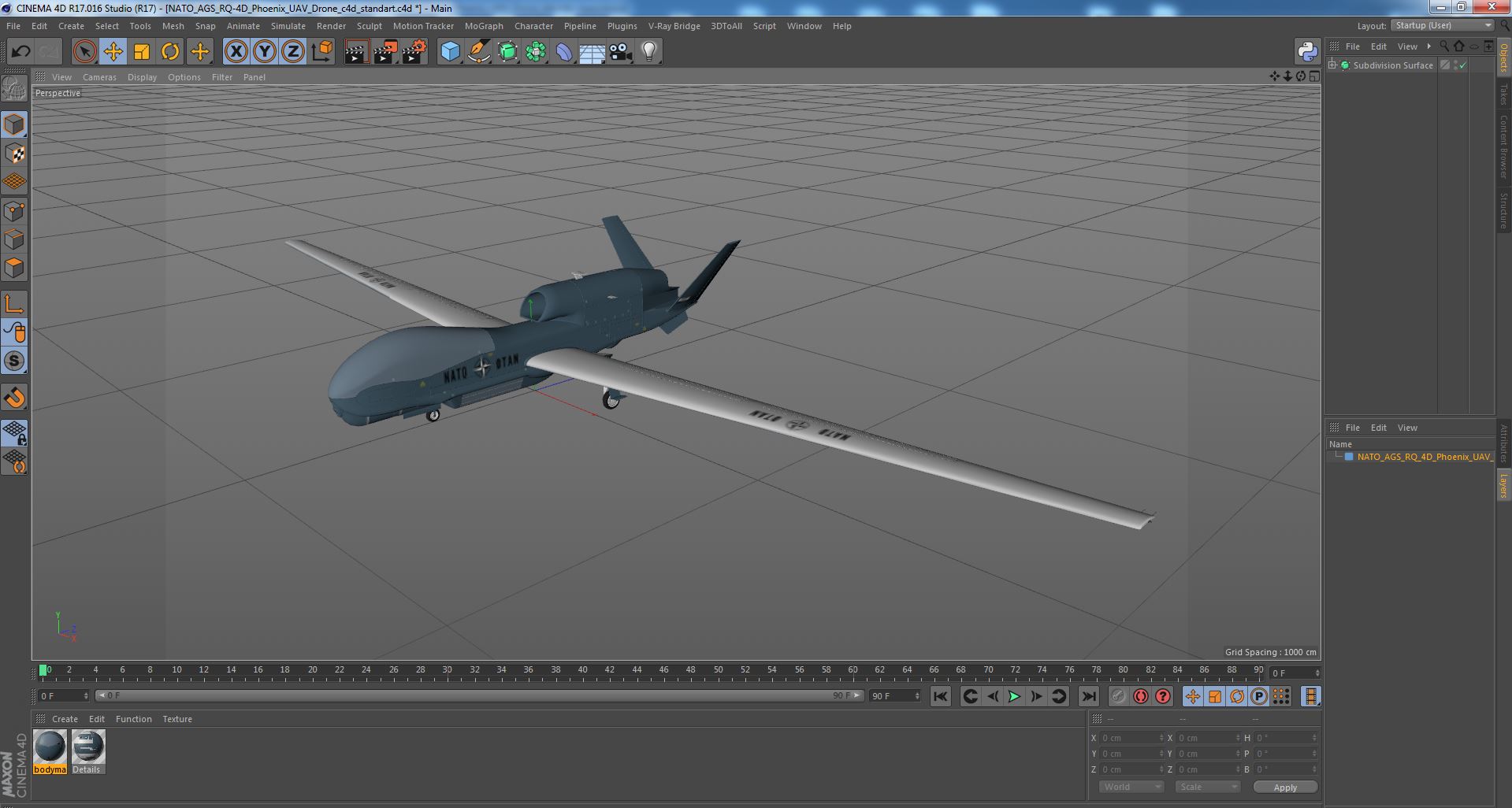The height and width of the screenshot is (808, 1512).
Task: Select Texture mode checker icon
Action: tap(14, 154)
